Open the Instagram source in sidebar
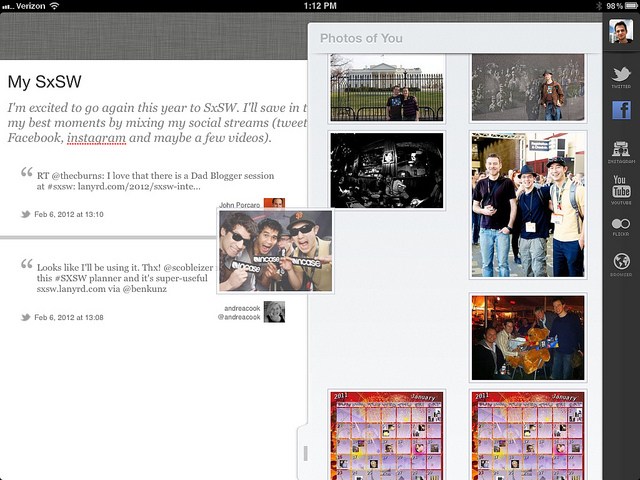This screenshot has height=480, width=640. [621, 151]
